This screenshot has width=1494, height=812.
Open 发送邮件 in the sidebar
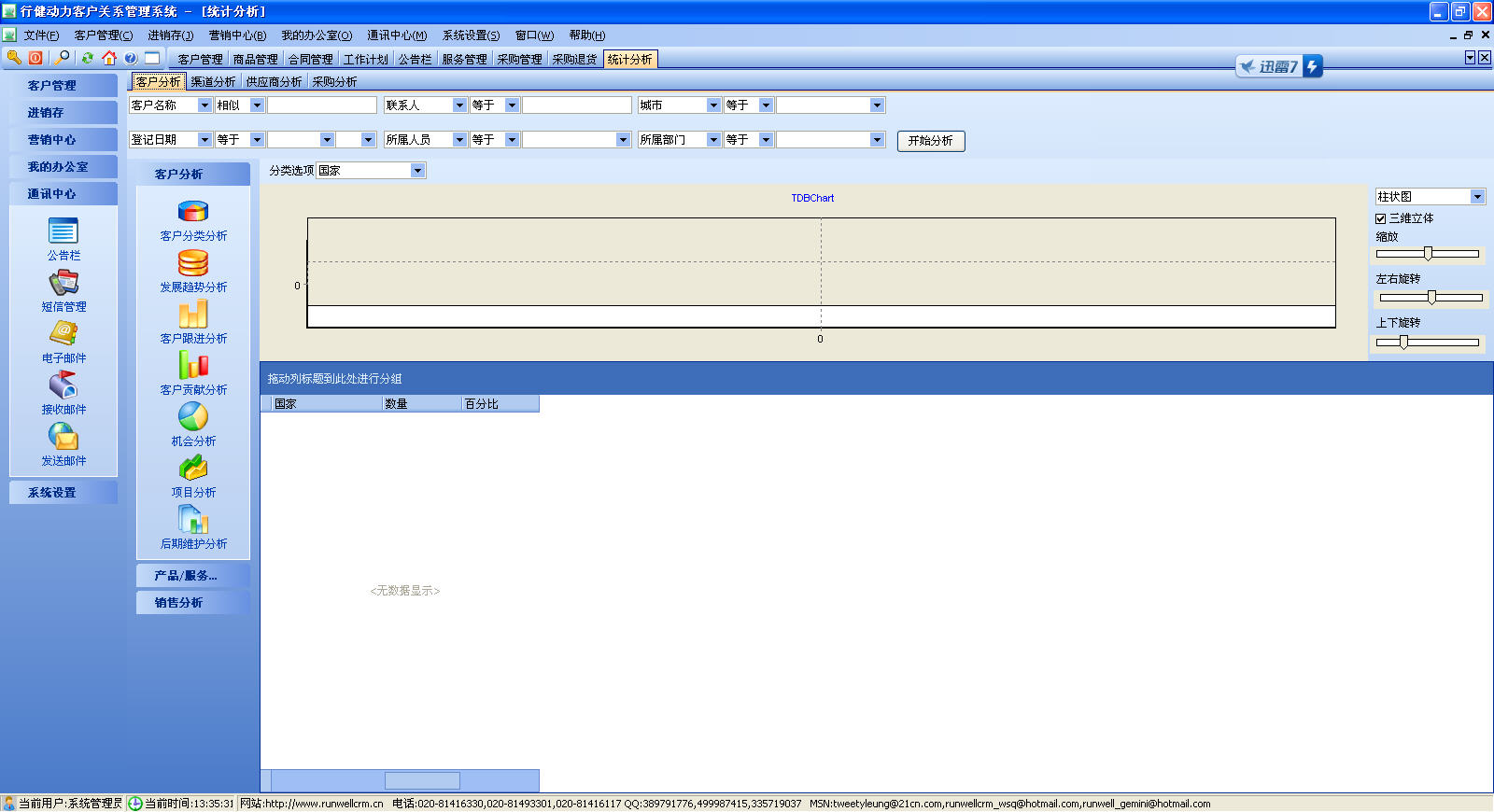click(63, 444)
